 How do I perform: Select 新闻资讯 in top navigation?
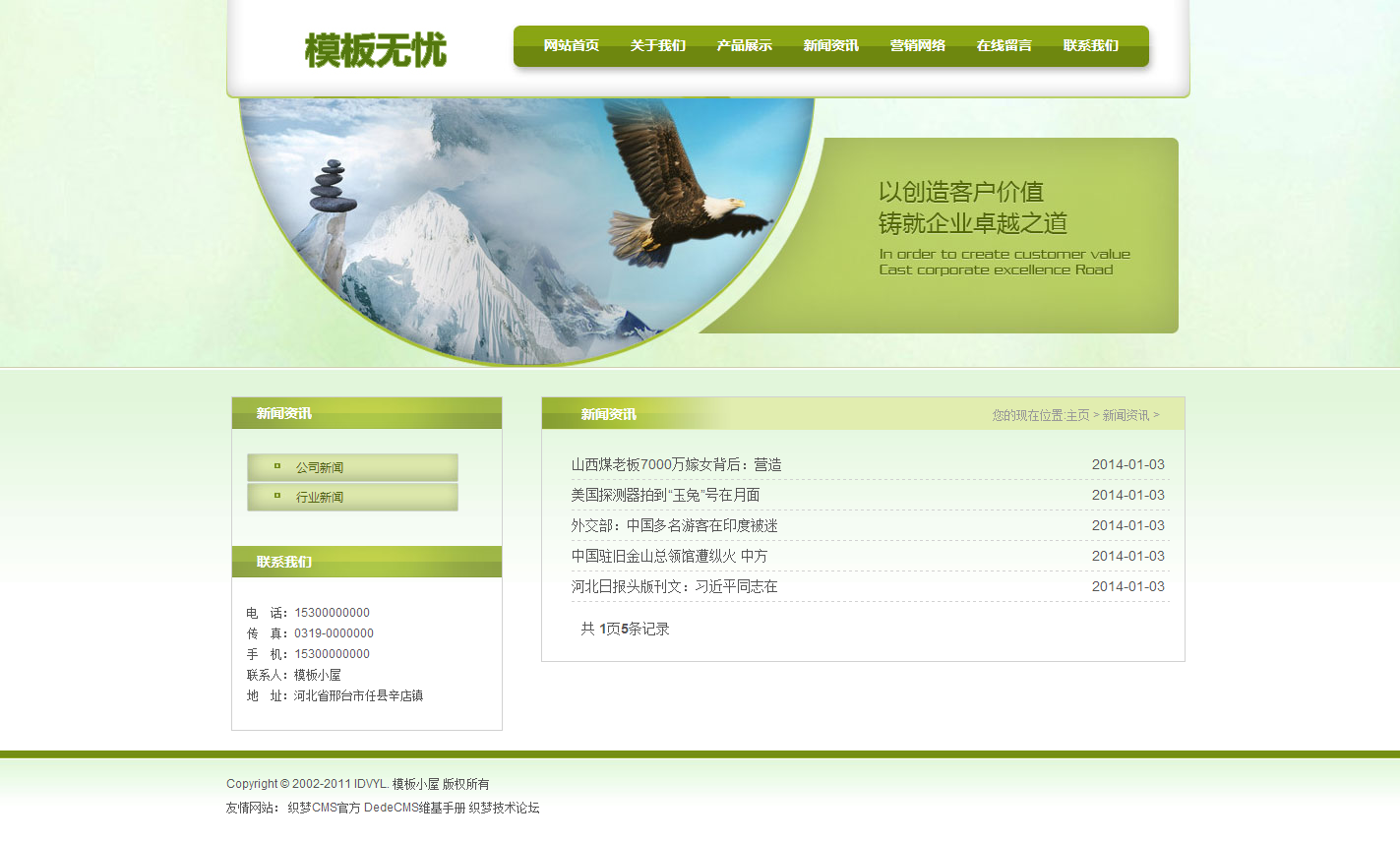830,46
